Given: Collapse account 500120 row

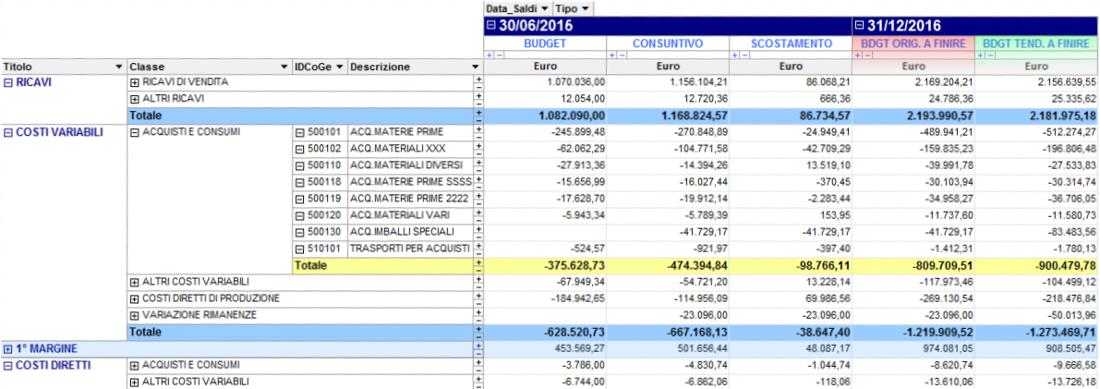Looking at the screenshot, I should point(300,216).
